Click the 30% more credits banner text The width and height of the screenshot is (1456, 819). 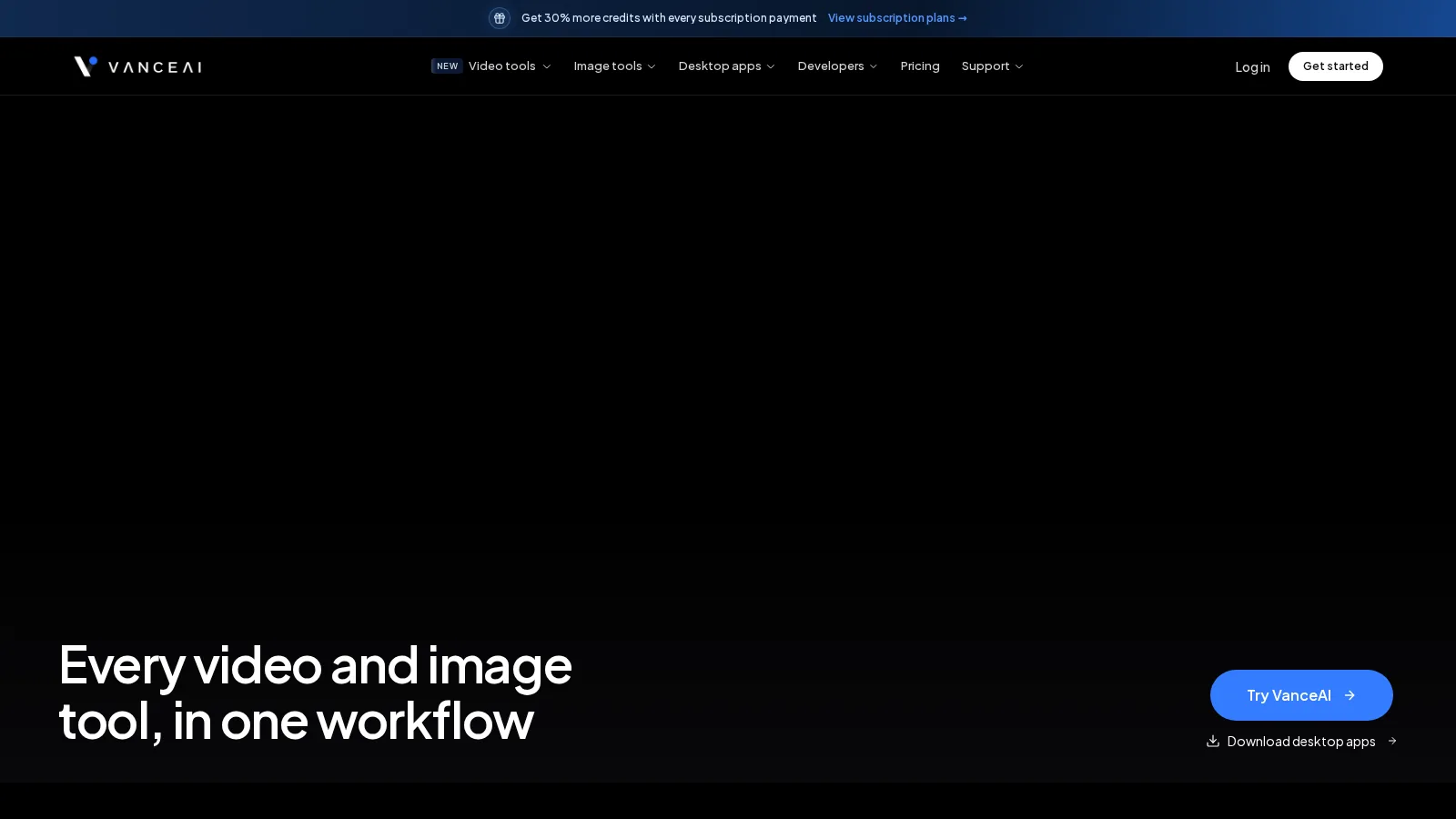(669, 18)
